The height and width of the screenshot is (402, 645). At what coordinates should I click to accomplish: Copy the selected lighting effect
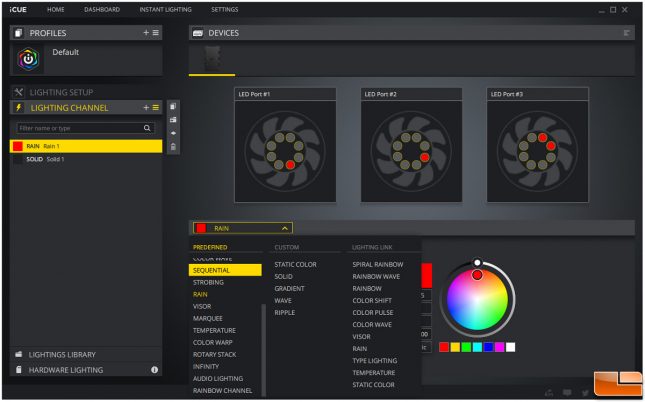coord(173,107)
